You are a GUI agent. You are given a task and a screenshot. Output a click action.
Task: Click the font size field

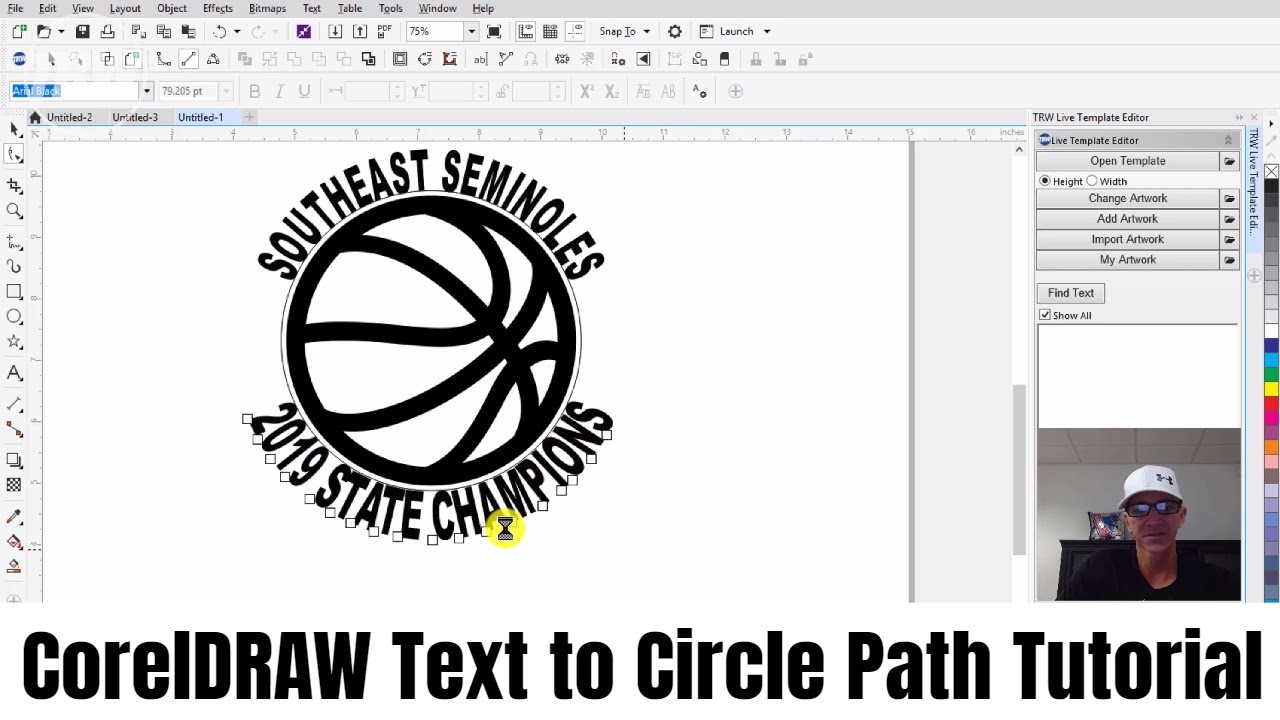pyautogui.click(x=188, y=91)
